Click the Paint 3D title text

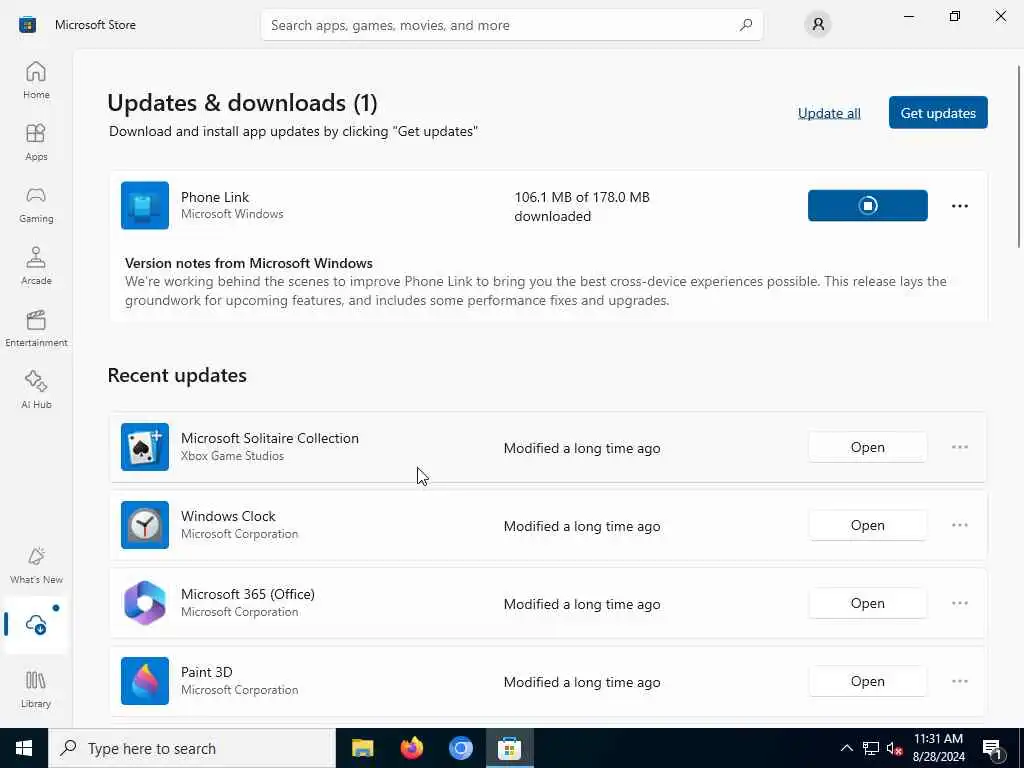pyautogui.click(x=206, y=672)
